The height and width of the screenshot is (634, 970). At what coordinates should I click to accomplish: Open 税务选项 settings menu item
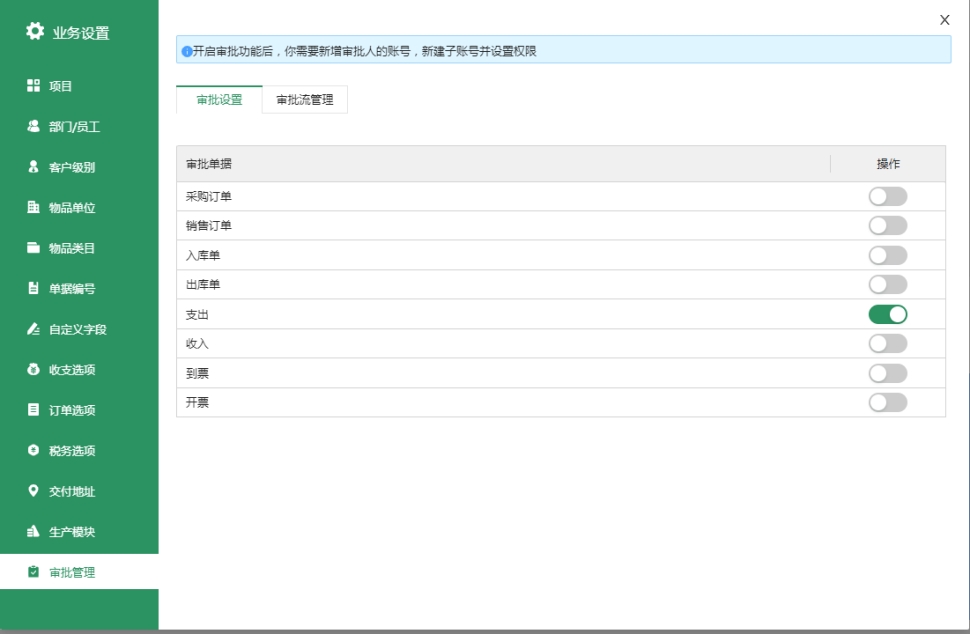tap(72, 451)
